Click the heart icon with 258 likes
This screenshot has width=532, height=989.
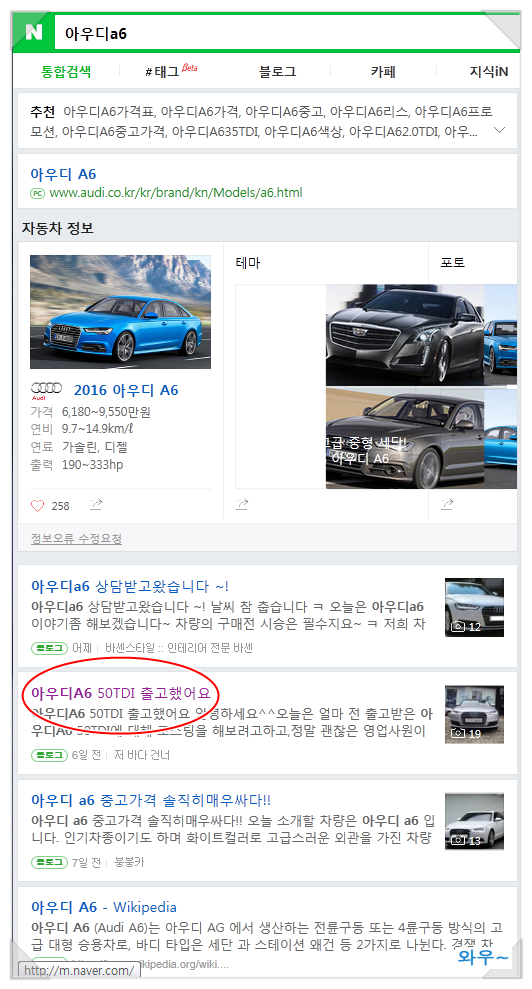point(38,505)
